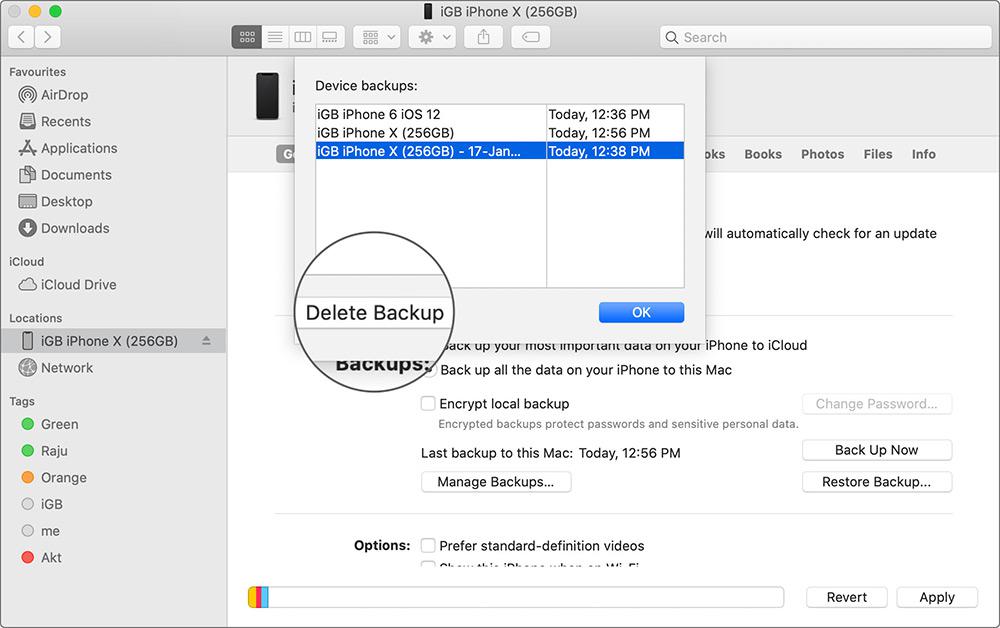
Task: Click the Revert button
Action: click(x=847, y=597)
